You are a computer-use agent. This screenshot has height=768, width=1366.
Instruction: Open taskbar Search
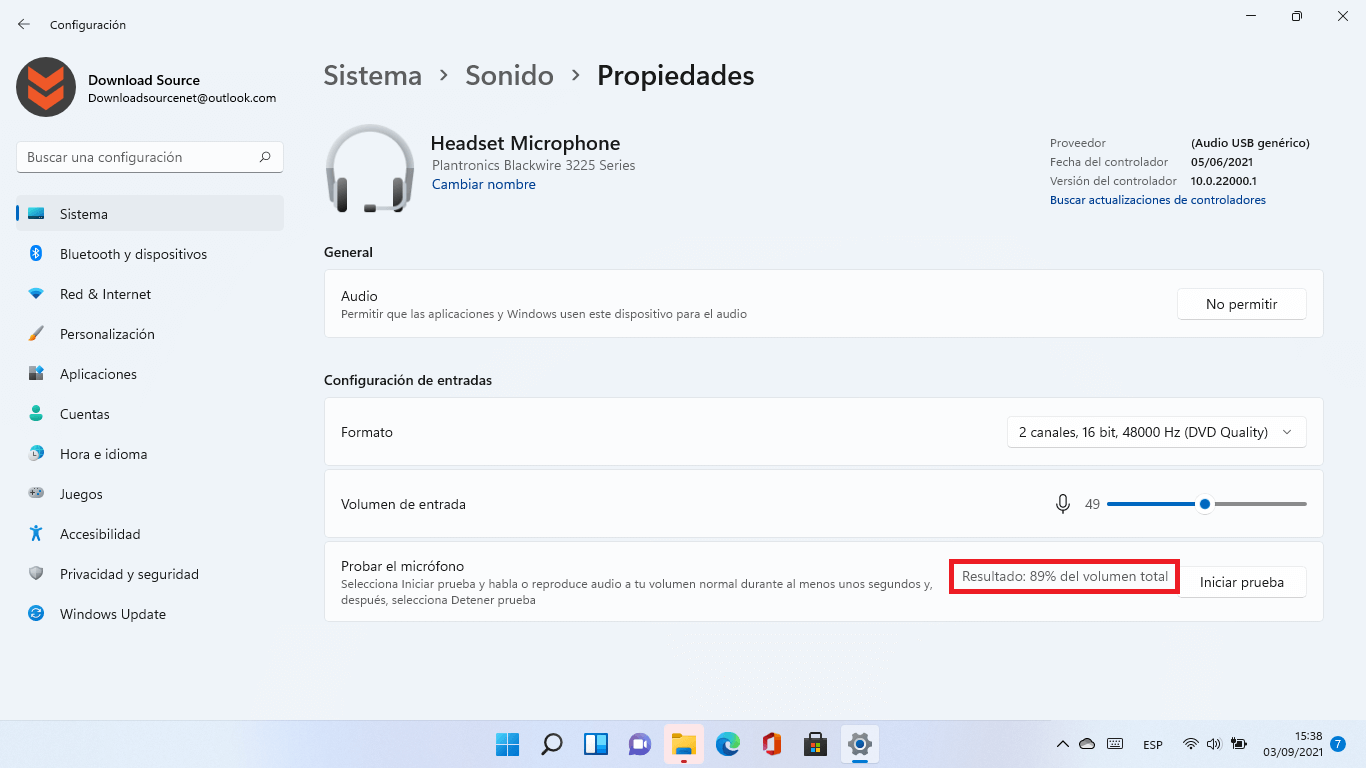(x=552, y=744)
